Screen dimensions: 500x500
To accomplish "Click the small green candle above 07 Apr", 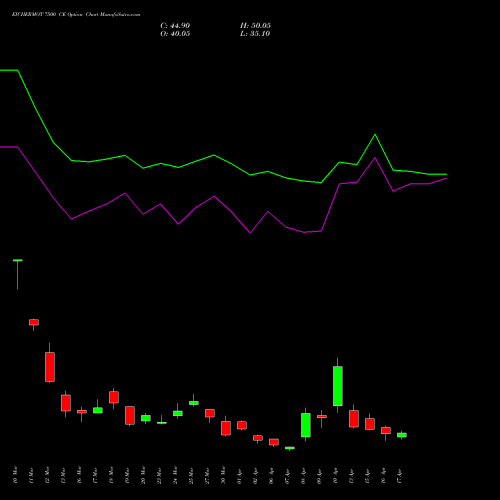I will 290,448.
